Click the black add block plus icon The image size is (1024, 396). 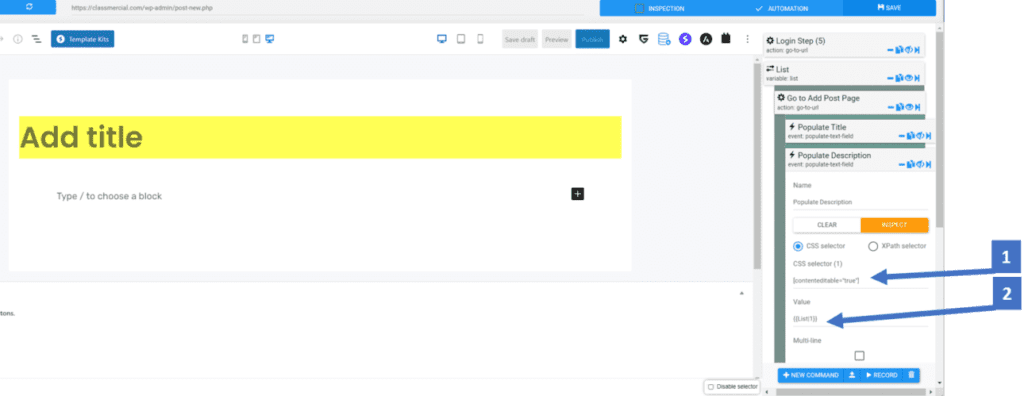point(578,193)
